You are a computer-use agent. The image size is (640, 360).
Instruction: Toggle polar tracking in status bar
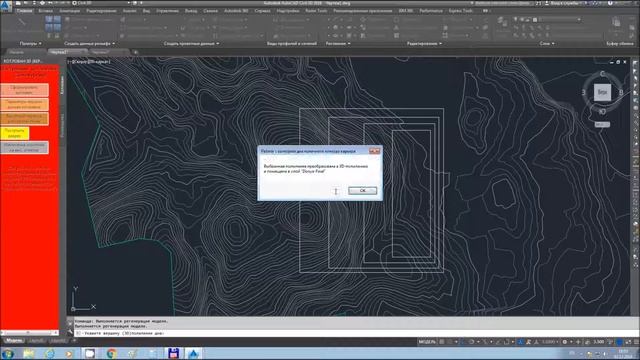pos(471,342)
